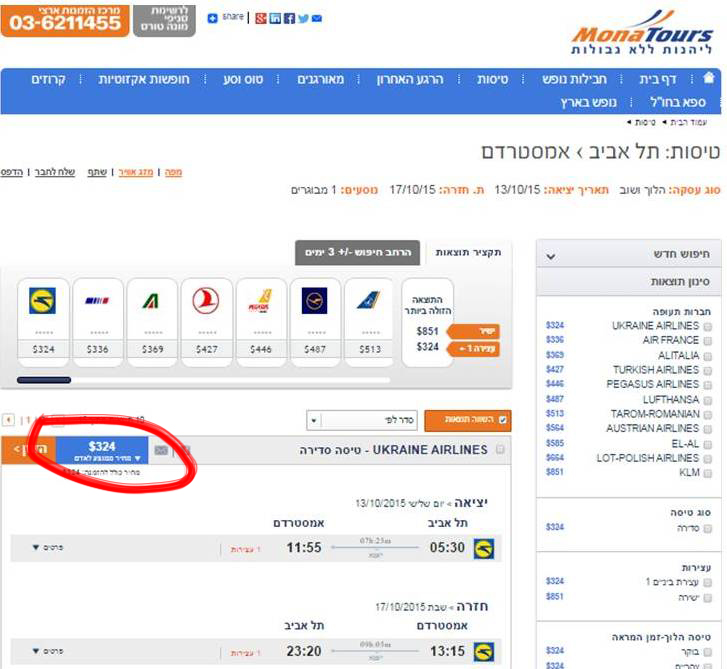Open the חופשות אקזוטיות menu item

(144, 79)
